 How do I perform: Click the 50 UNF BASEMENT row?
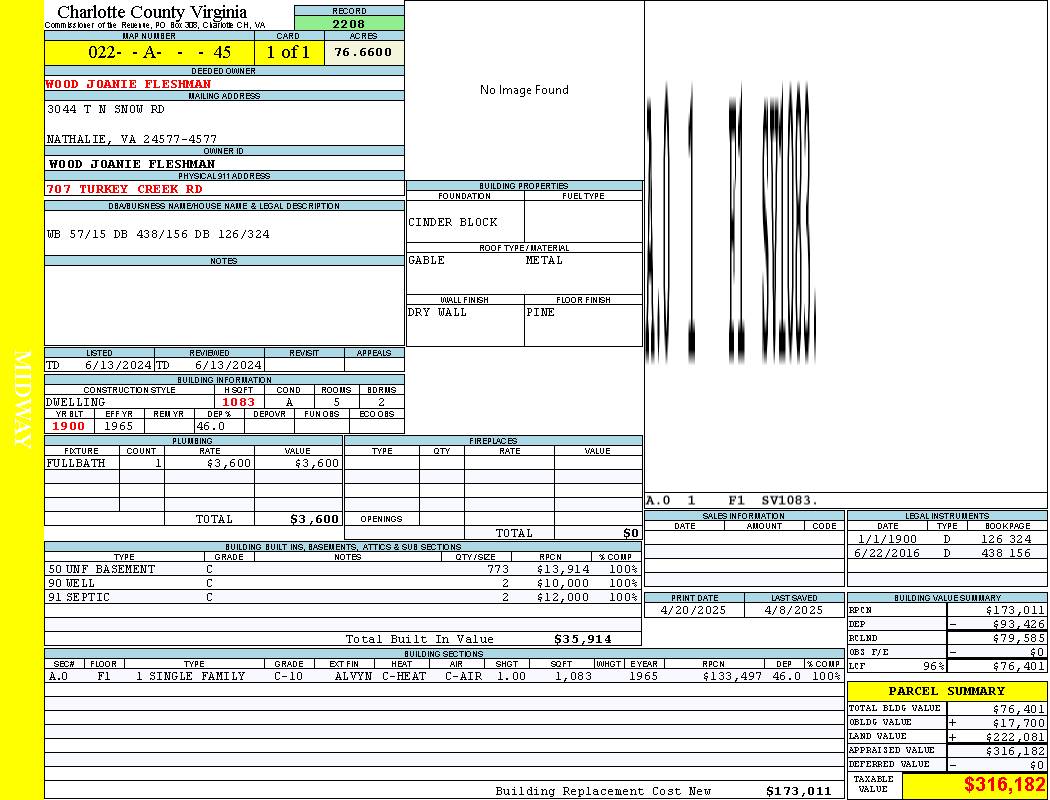tap(343, 569)
